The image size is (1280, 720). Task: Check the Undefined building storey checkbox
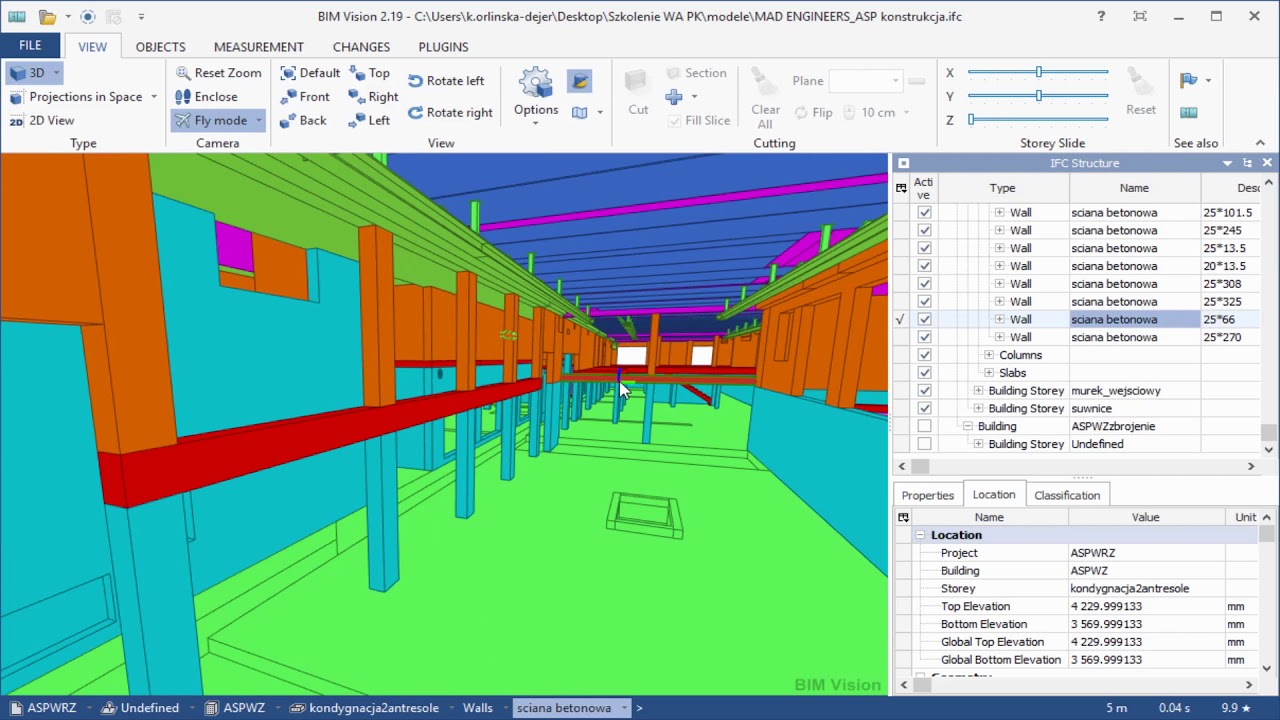click(924, 444)
